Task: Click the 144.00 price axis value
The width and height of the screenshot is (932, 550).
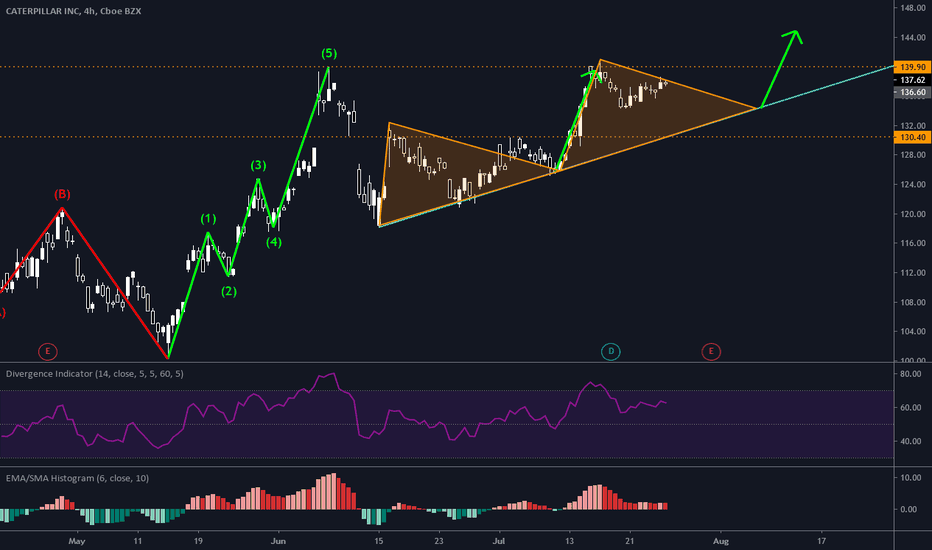Action: pos(913,37)
